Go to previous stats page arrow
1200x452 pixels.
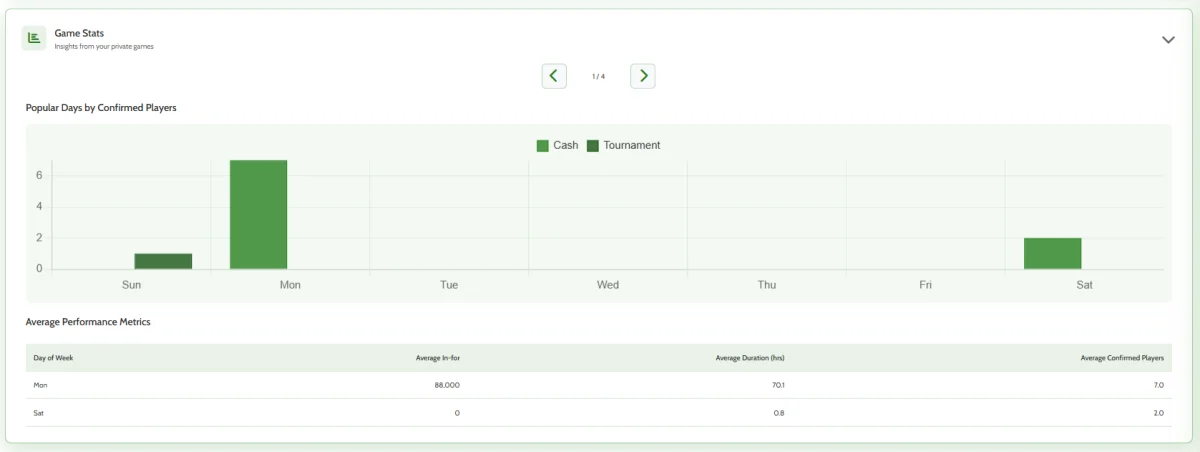coord(554,76)
